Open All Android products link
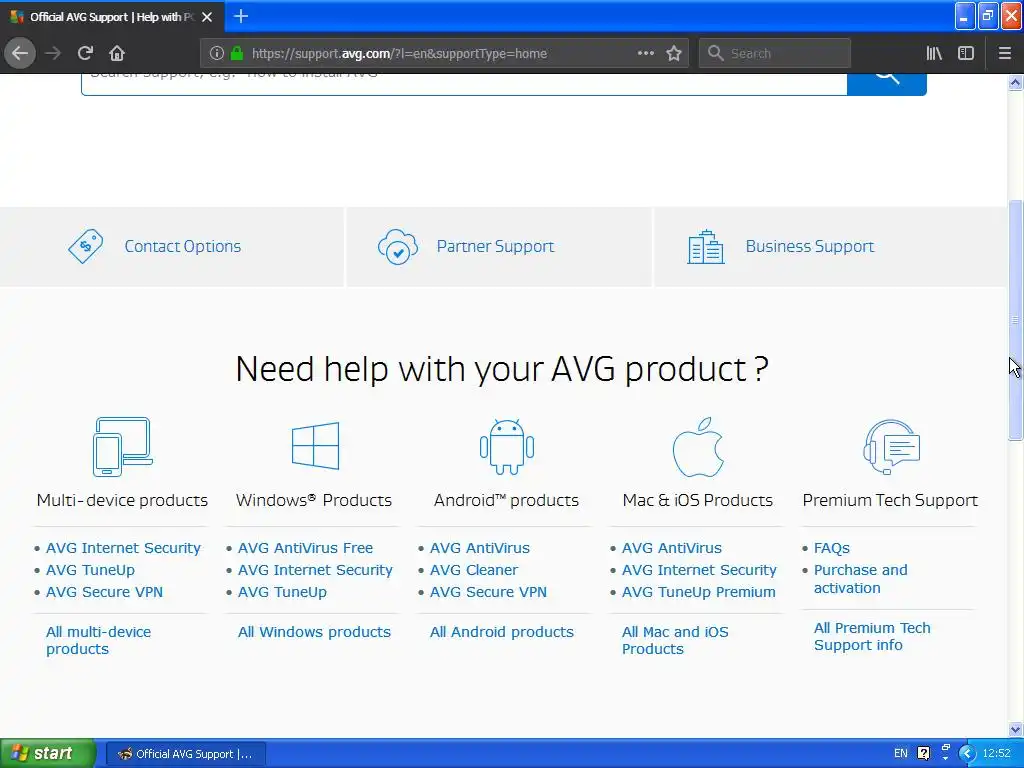Screen dimensions: 1024x768 502,632
